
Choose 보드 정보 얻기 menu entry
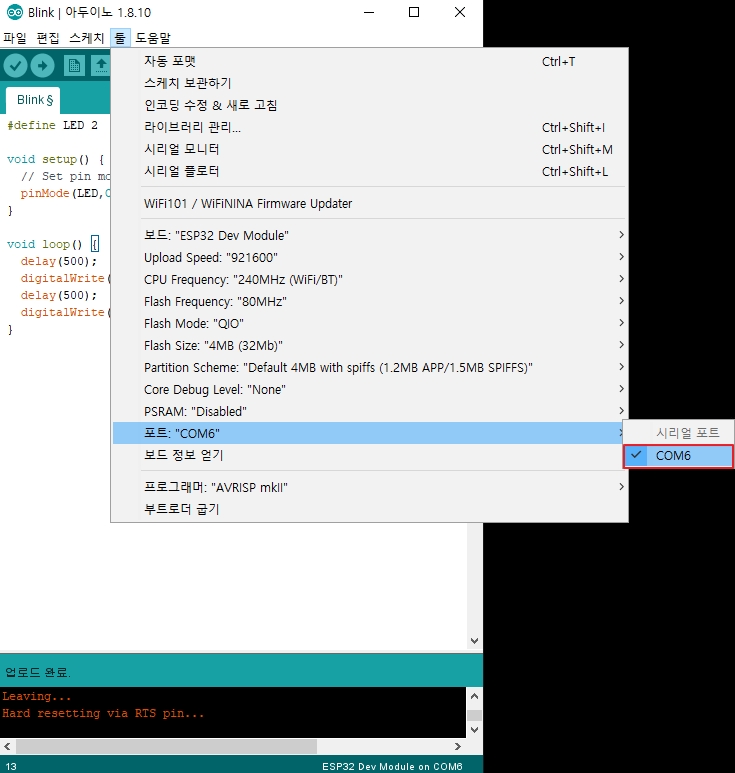pos(370,455)
